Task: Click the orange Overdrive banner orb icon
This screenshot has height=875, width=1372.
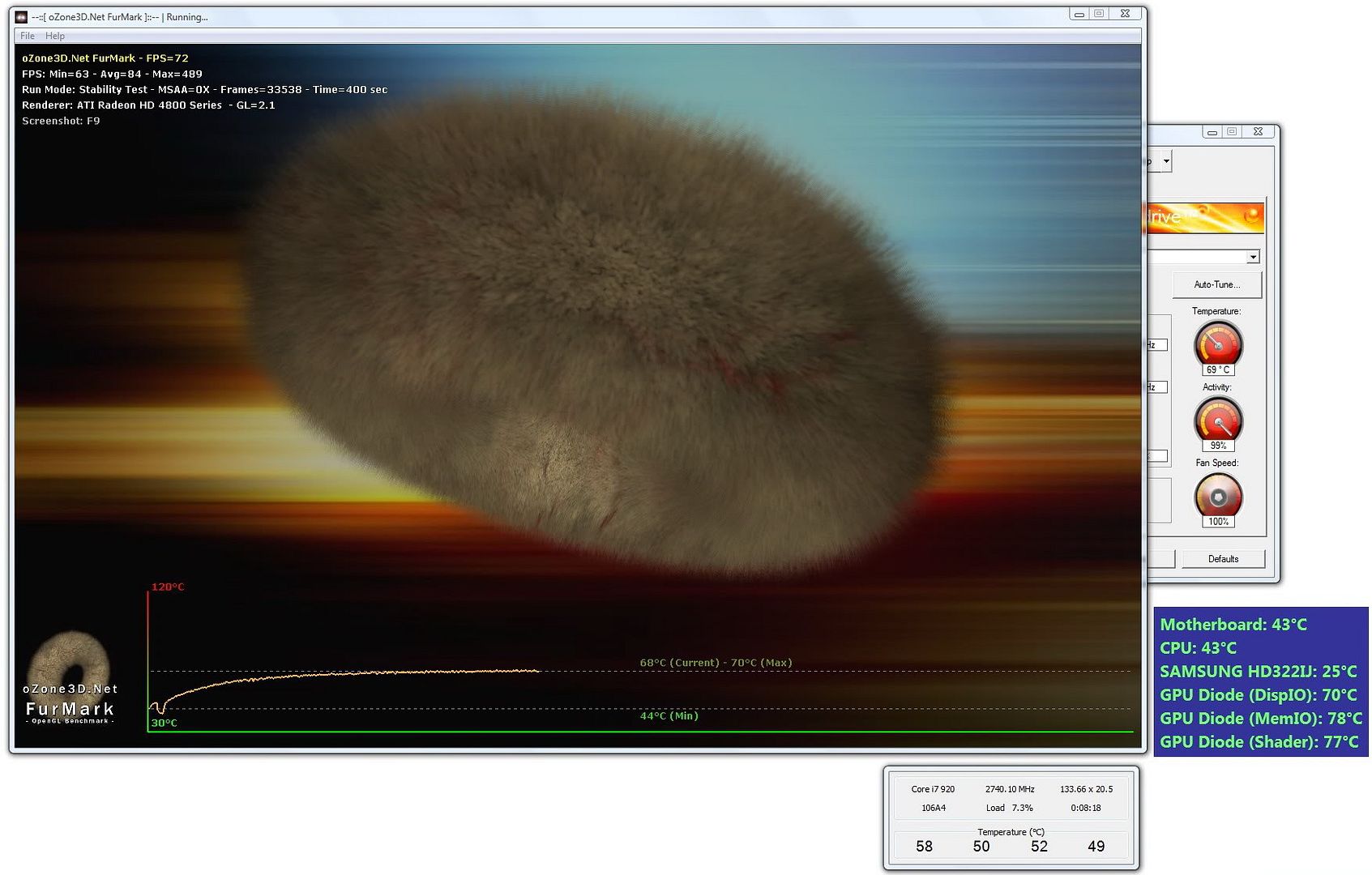Action: (1250, 216)
